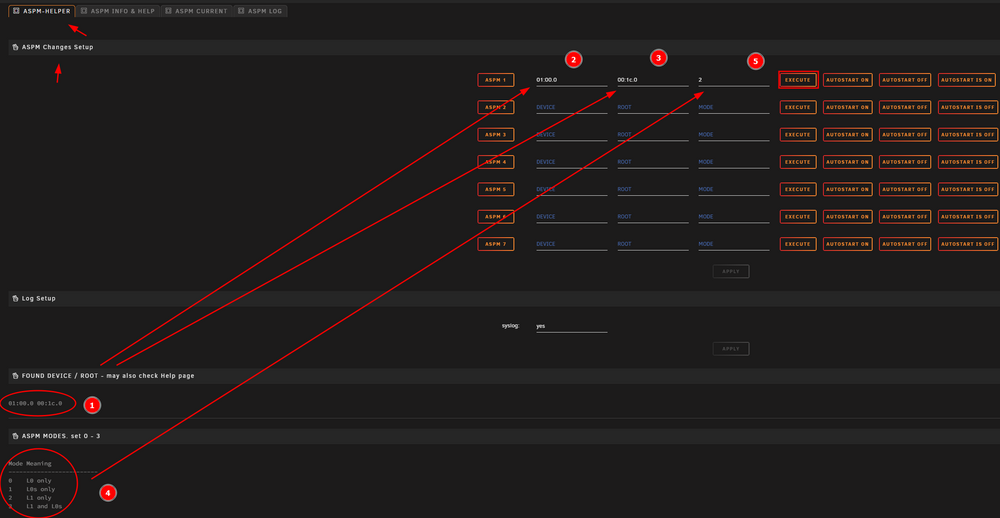Turn Autostart OFF for ASPM 3

[x=905, y=135]
